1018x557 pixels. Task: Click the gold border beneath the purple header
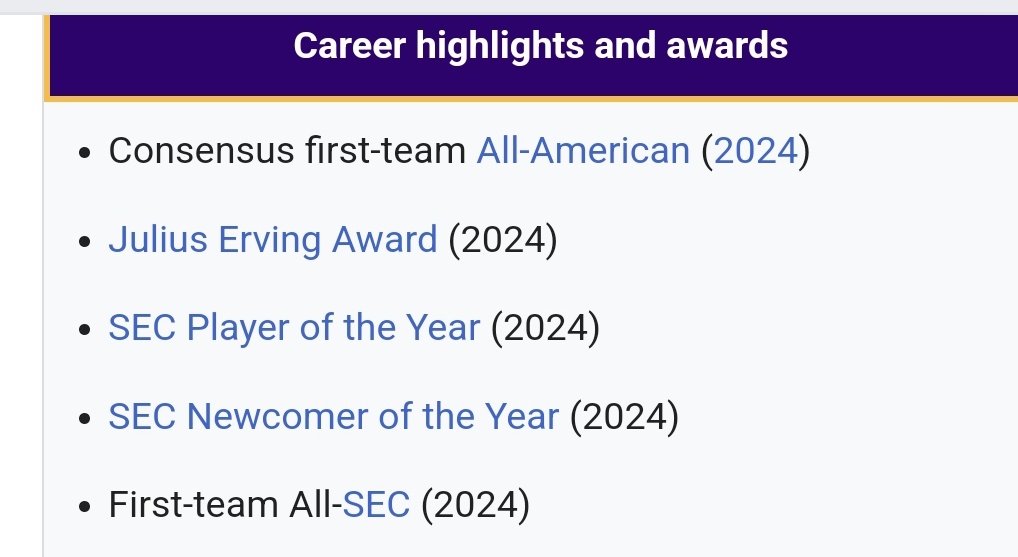(x=532, y=99)
